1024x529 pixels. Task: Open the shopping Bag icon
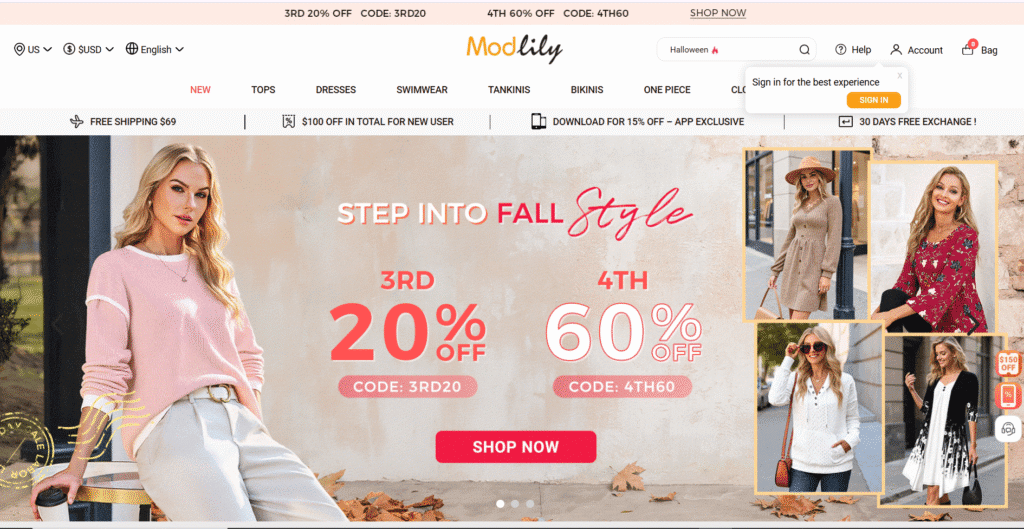pyautogui.click(x=968, y=49)
